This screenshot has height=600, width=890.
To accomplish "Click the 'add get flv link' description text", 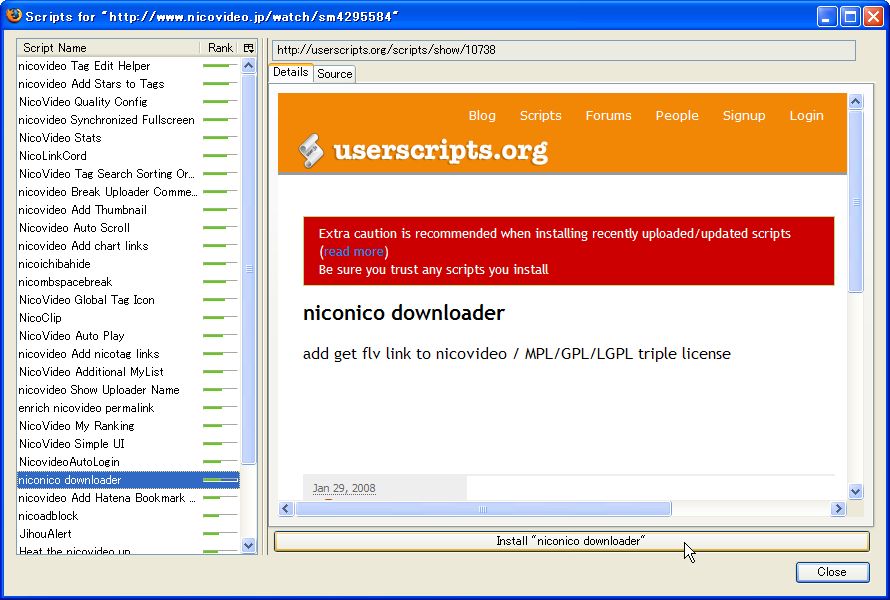I will click(x=517, y=354).
